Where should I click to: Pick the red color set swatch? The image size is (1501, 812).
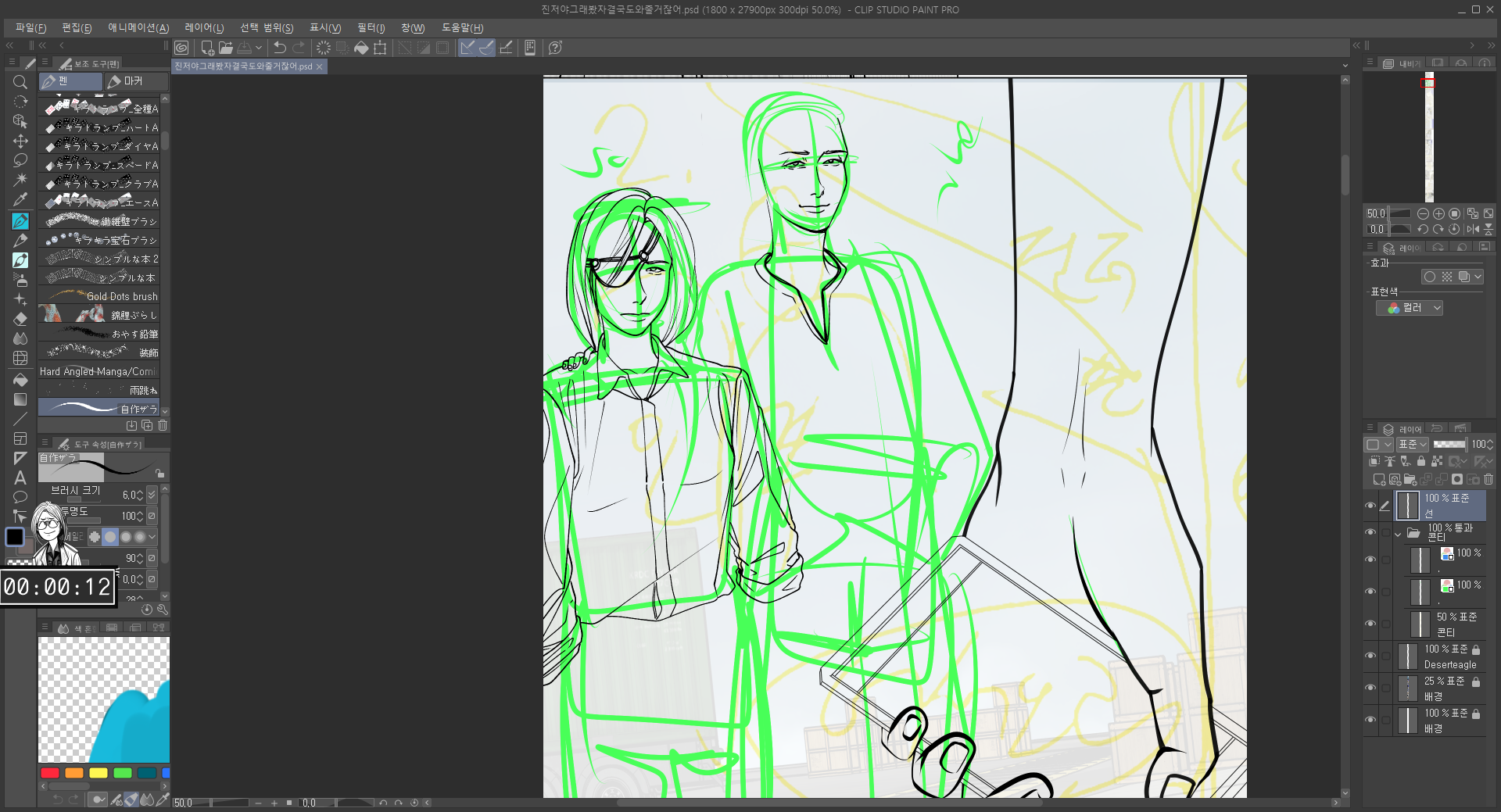coord(50,773)
